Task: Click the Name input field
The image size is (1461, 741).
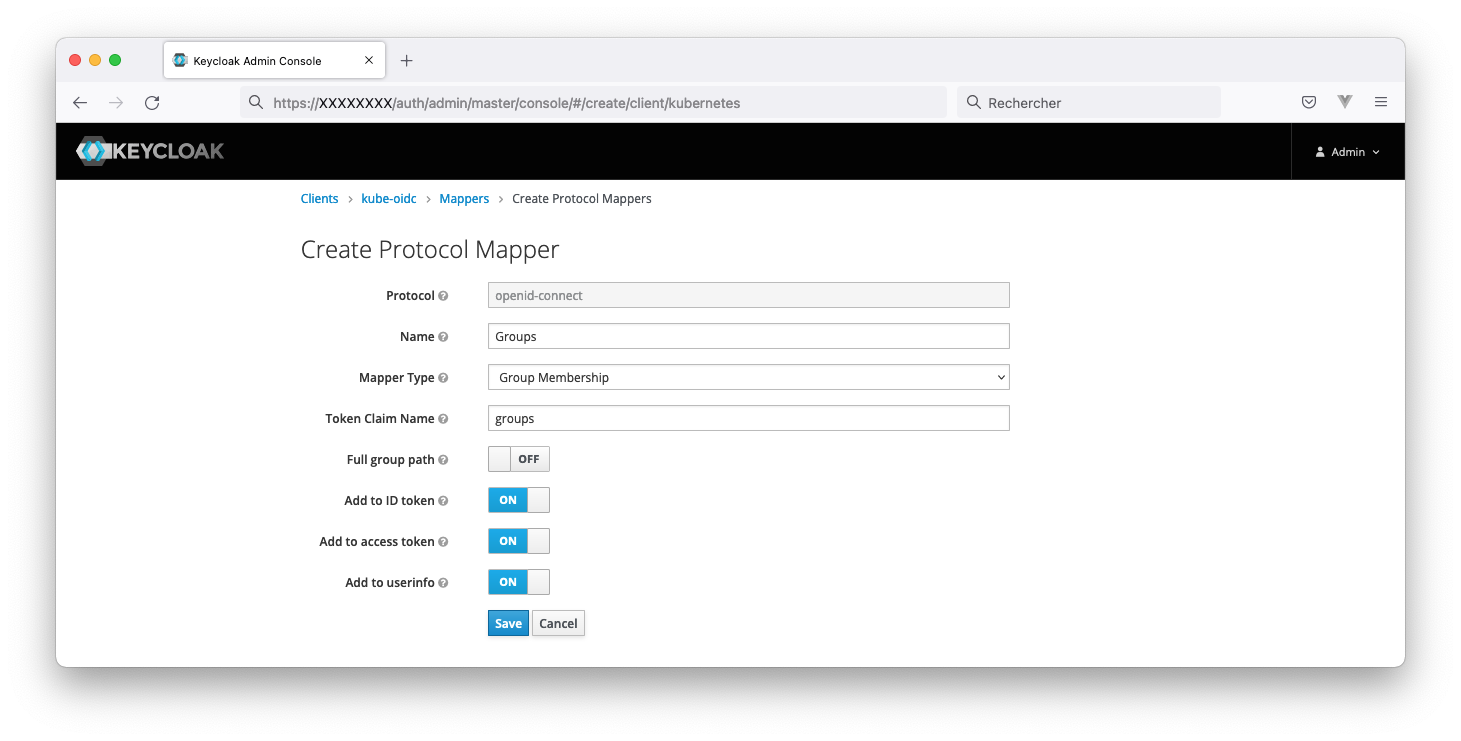Action: coord(748,336)
